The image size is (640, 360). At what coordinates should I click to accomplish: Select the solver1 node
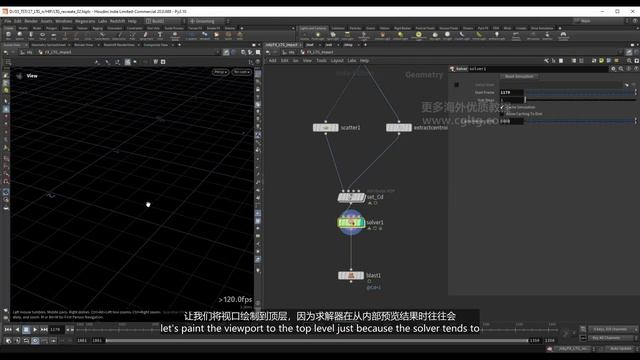coord(351,222)
